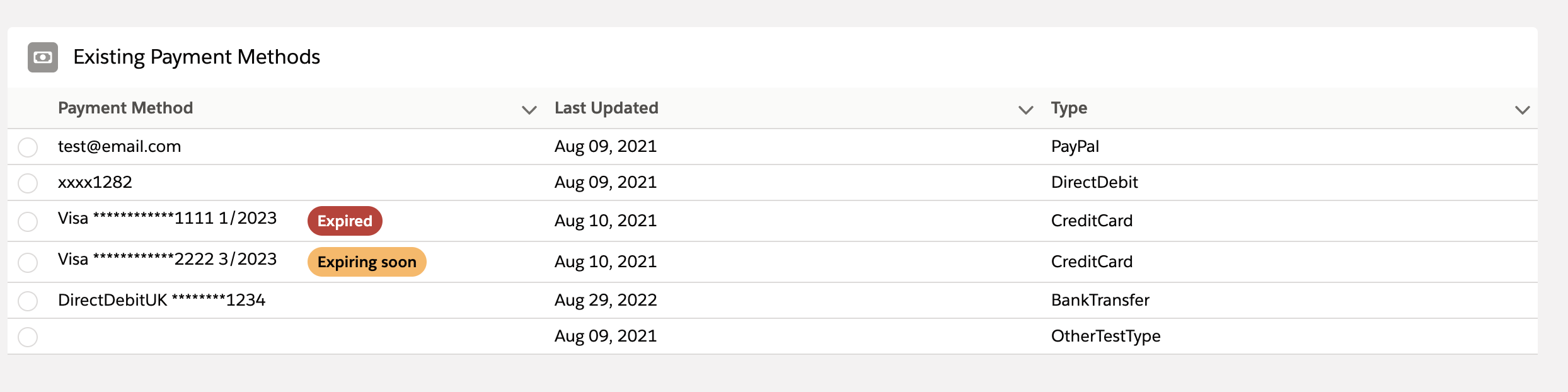This screenshot has width=1568, height=392.
Task: Open the Last Updated column dropdown chevron
Action: [1026, 110]
